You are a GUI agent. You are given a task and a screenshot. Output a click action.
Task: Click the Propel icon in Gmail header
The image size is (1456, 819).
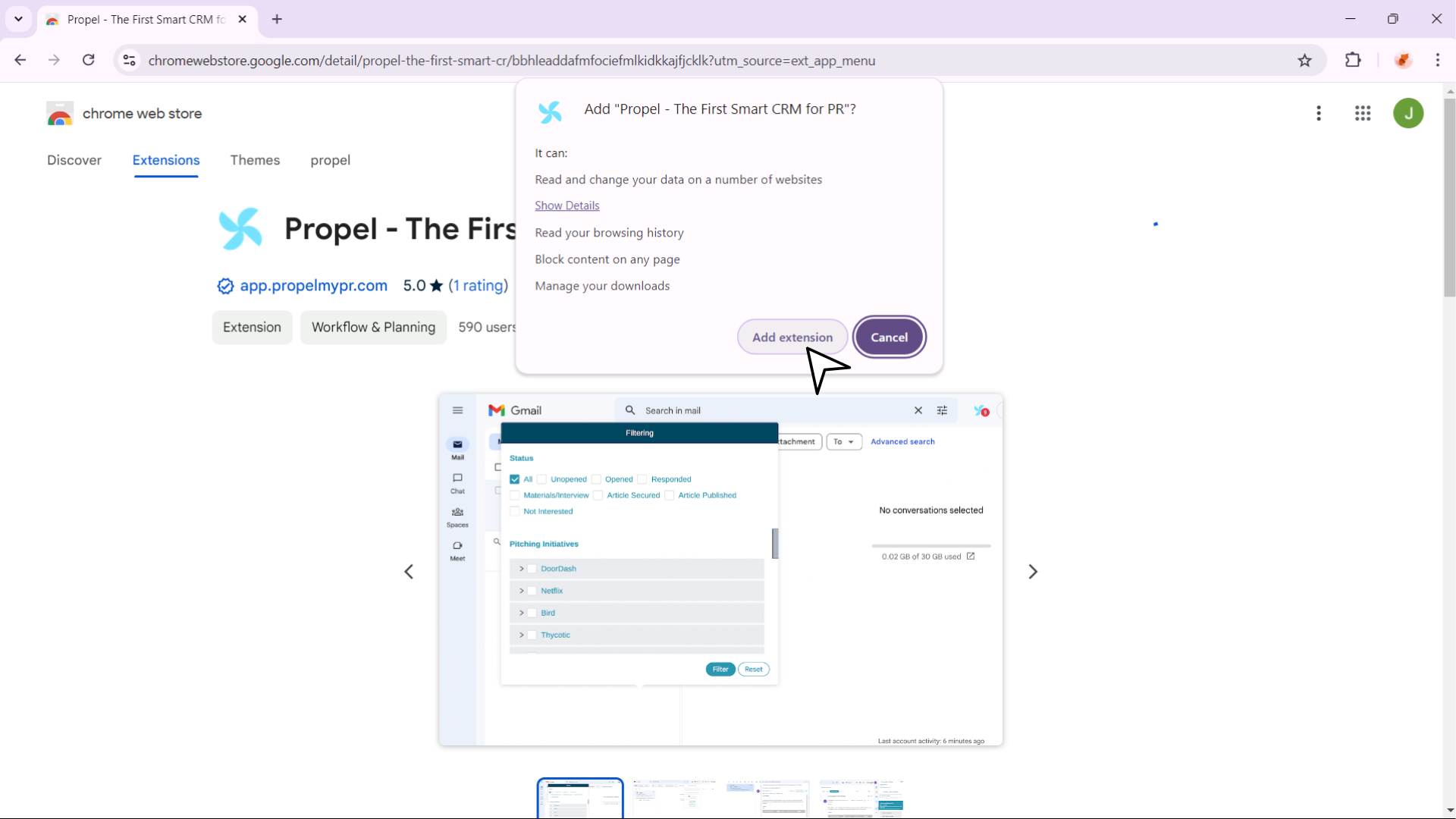[981, 410]
